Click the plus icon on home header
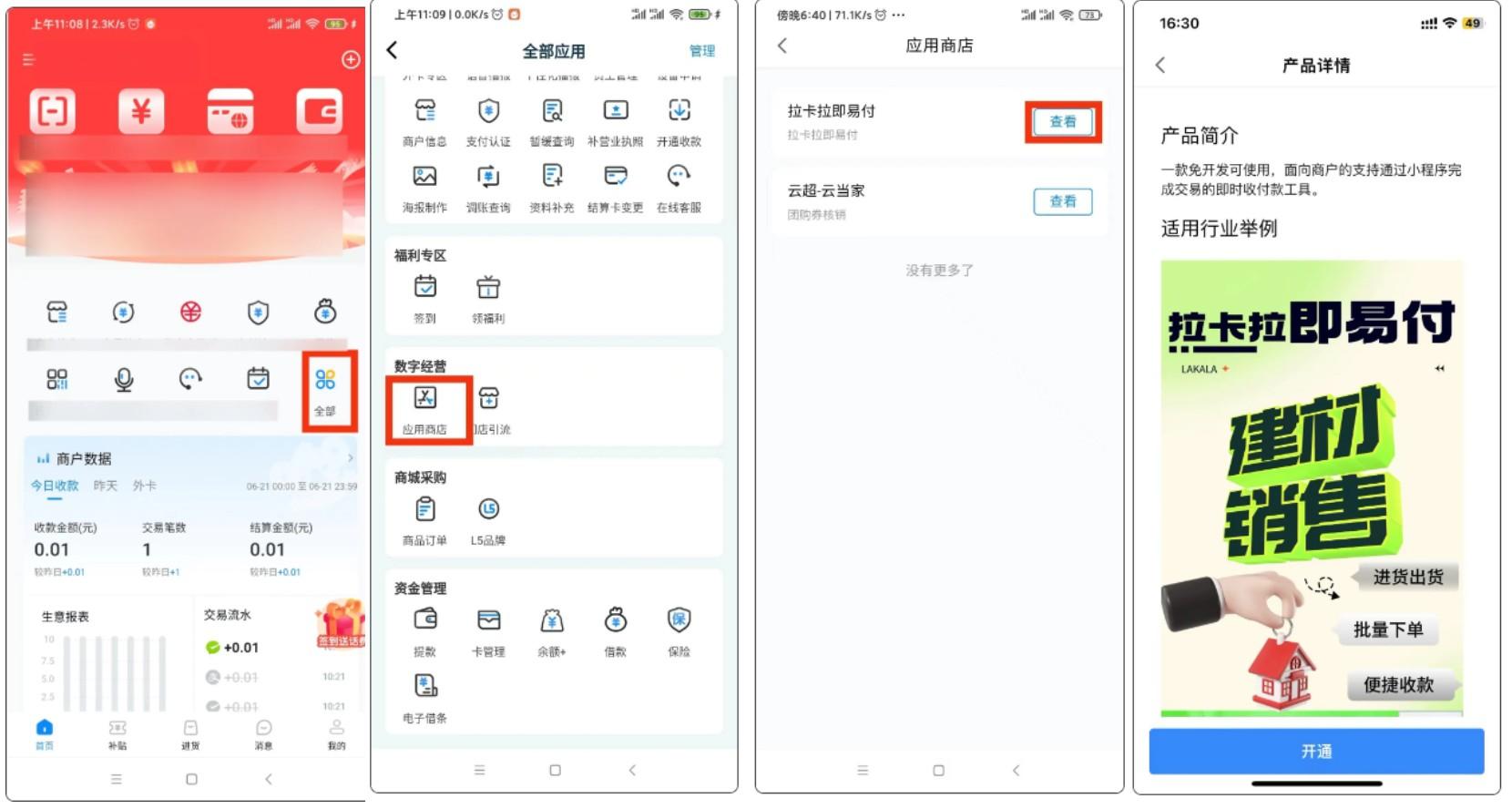The height and width of the screenshot is (809, 1512). [351, 60]
